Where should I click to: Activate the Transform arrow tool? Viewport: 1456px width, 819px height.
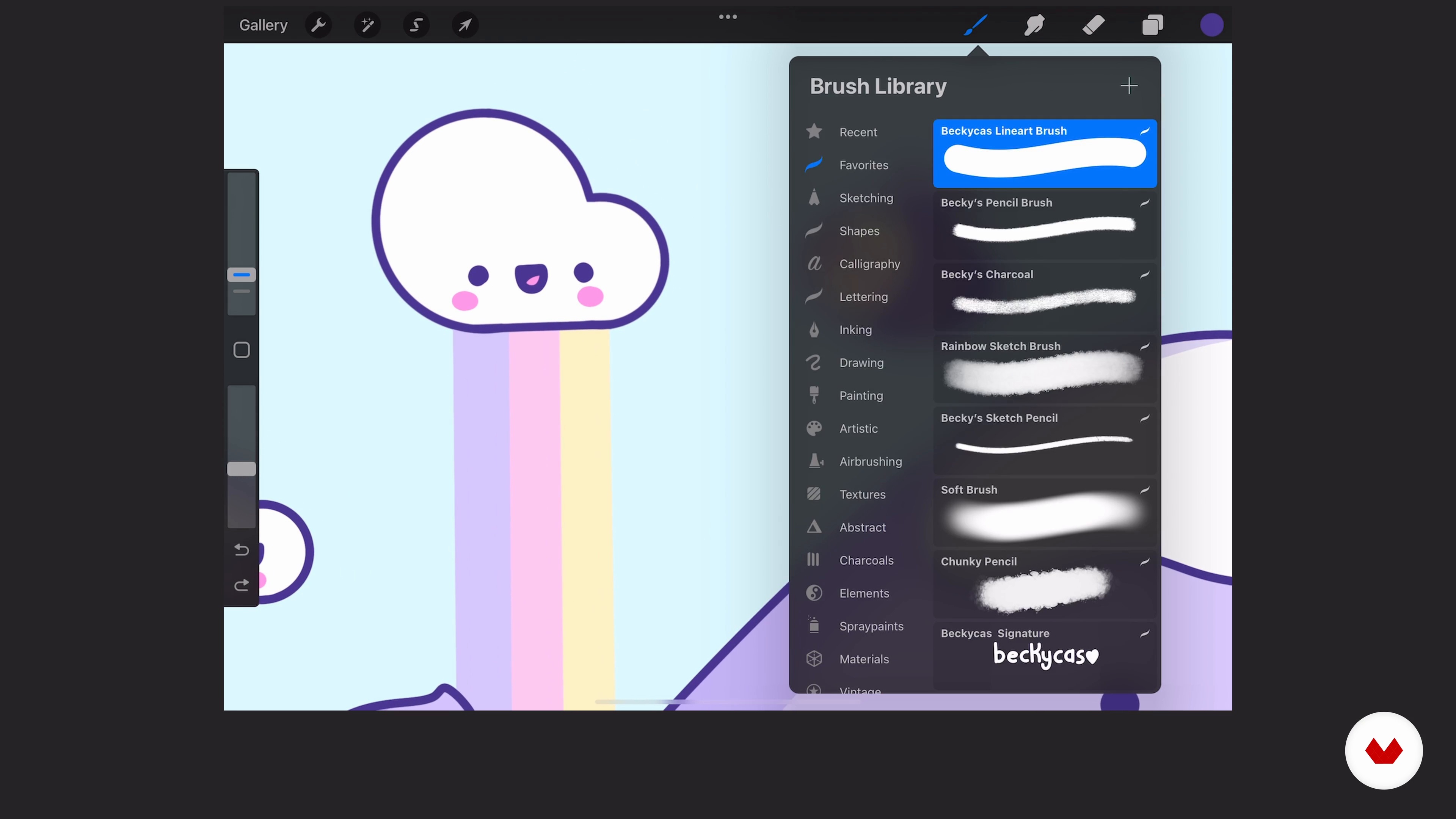[x=465, y=25]
